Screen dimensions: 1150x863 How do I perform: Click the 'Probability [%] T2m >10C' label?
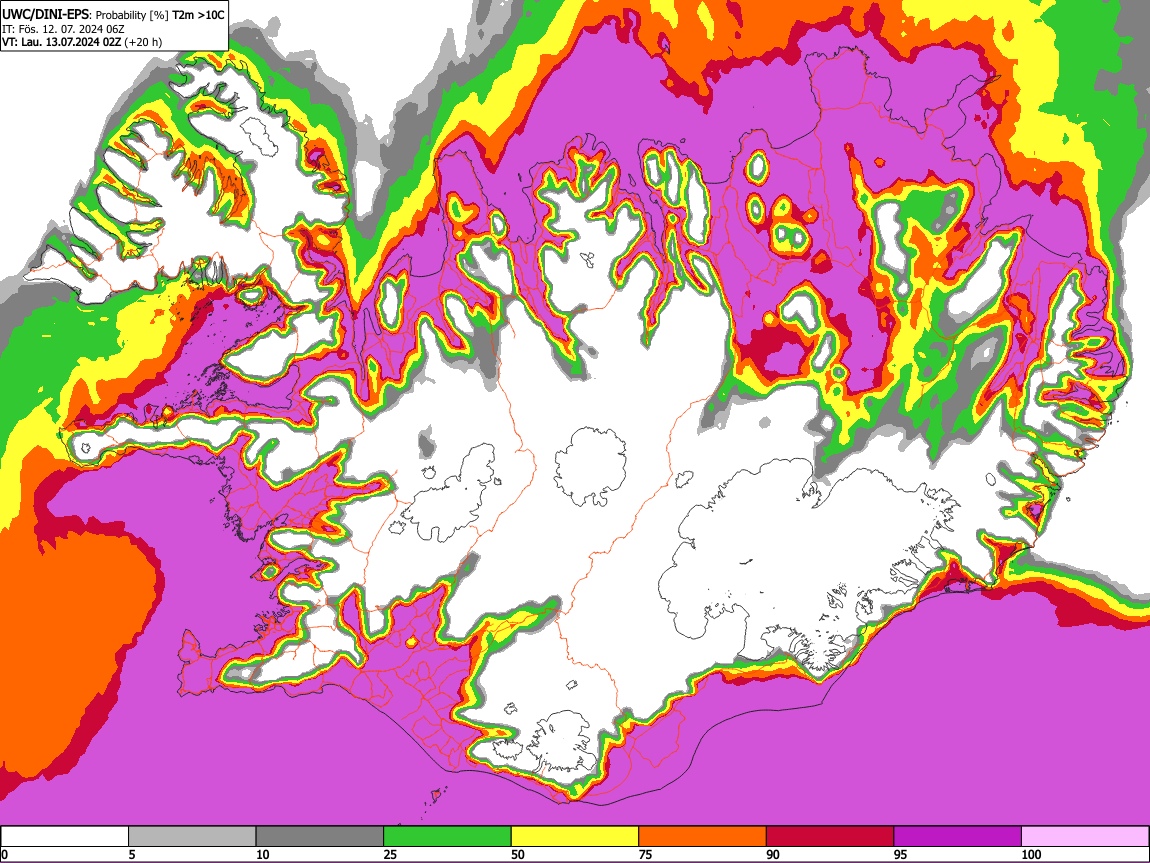point(160,15)
